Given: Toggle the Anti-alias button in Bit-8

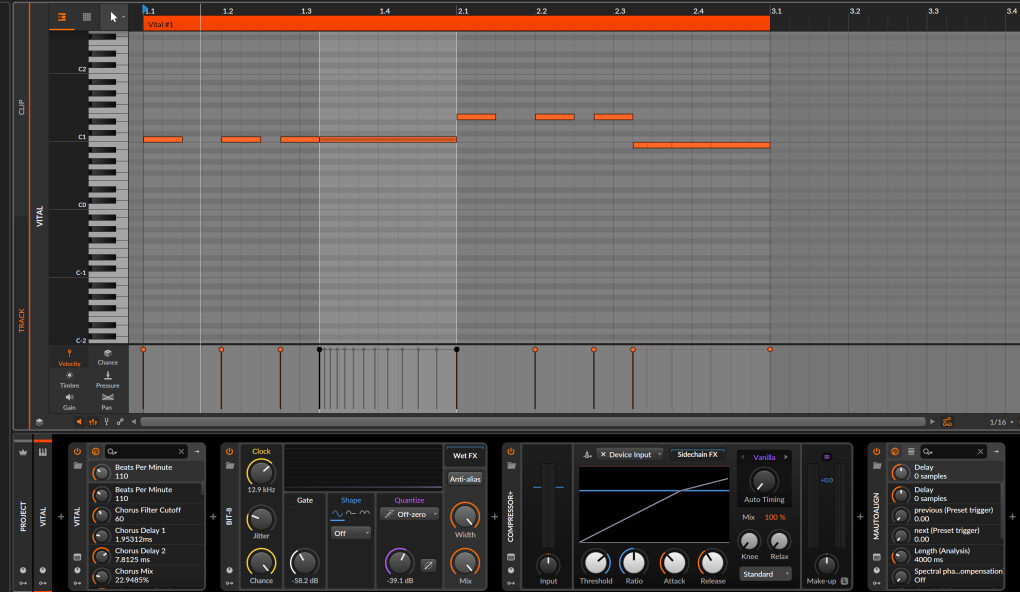Looking at the screenshot, I should (465, 479).
